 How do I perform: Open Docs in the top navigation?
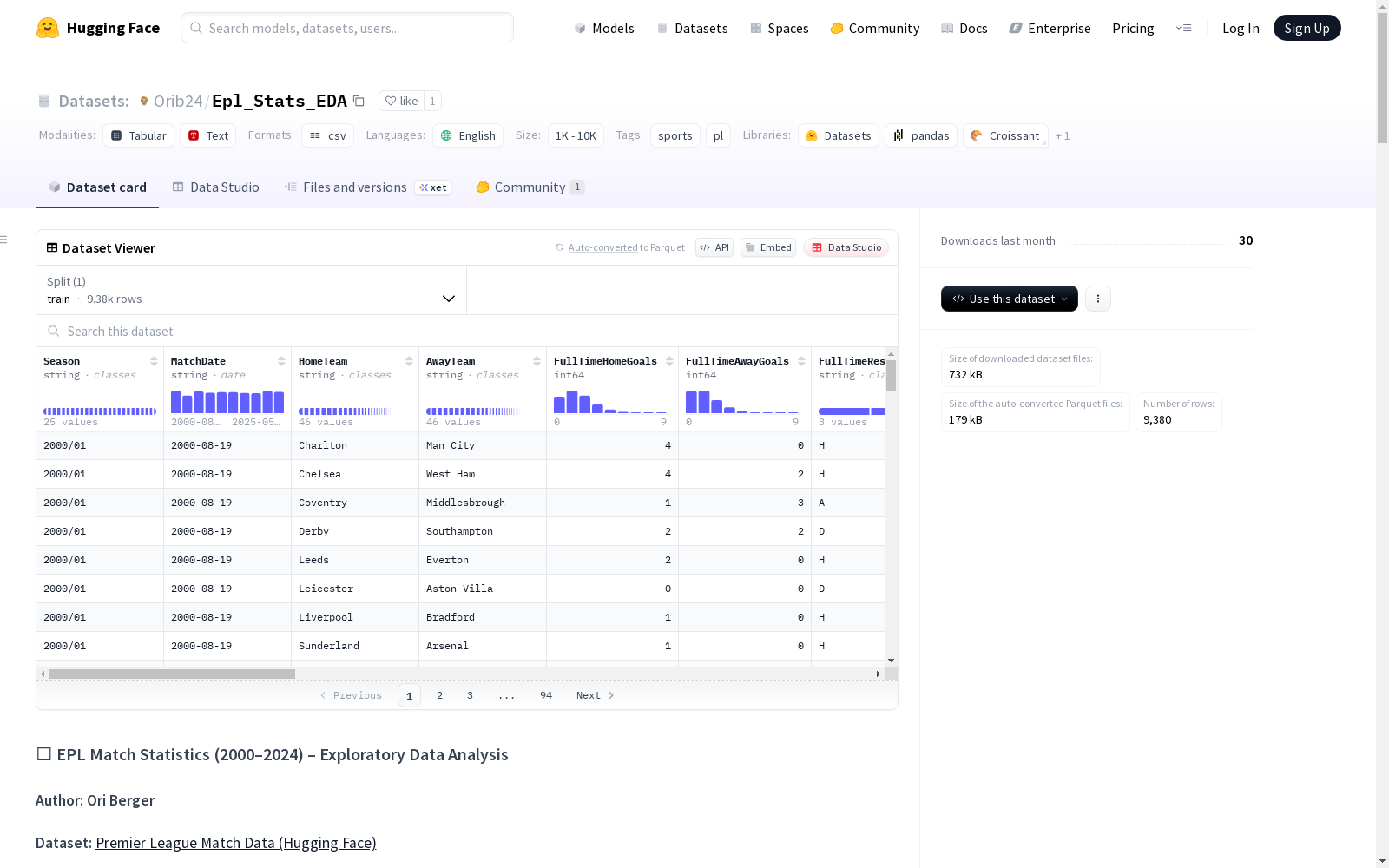pyautogui.click(x=964, y=28)
